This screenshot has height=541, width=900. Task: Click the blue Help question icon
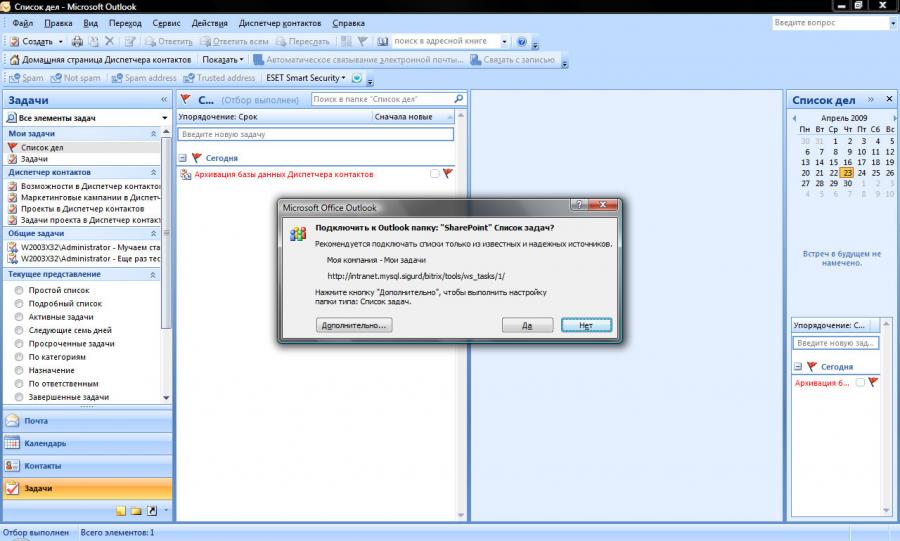coord(522,41)
